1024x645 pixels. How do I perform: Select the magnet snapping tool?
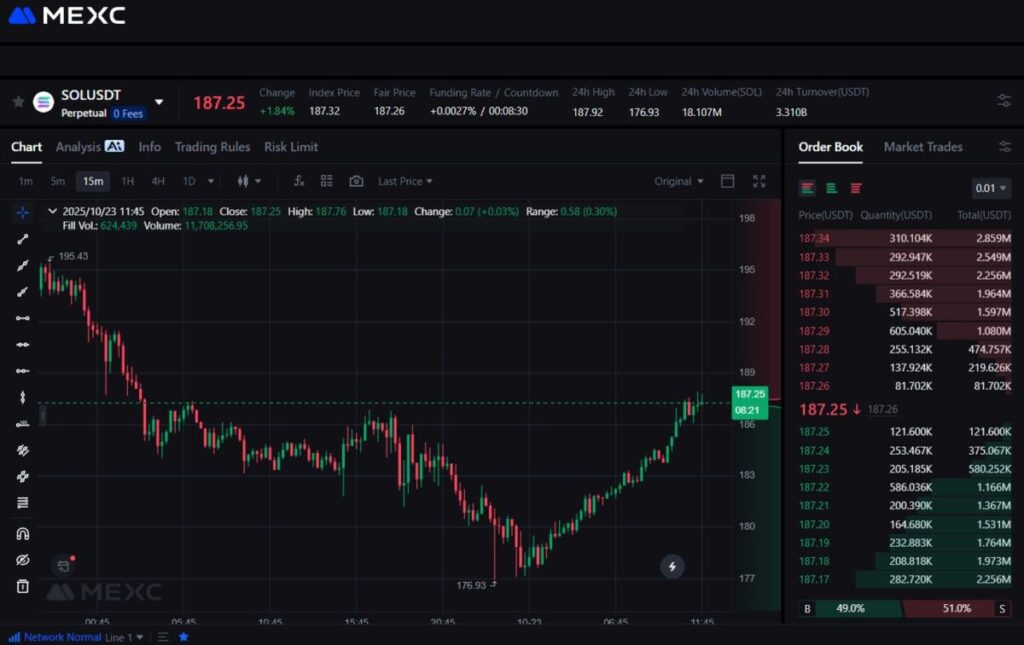pos(22,533)
